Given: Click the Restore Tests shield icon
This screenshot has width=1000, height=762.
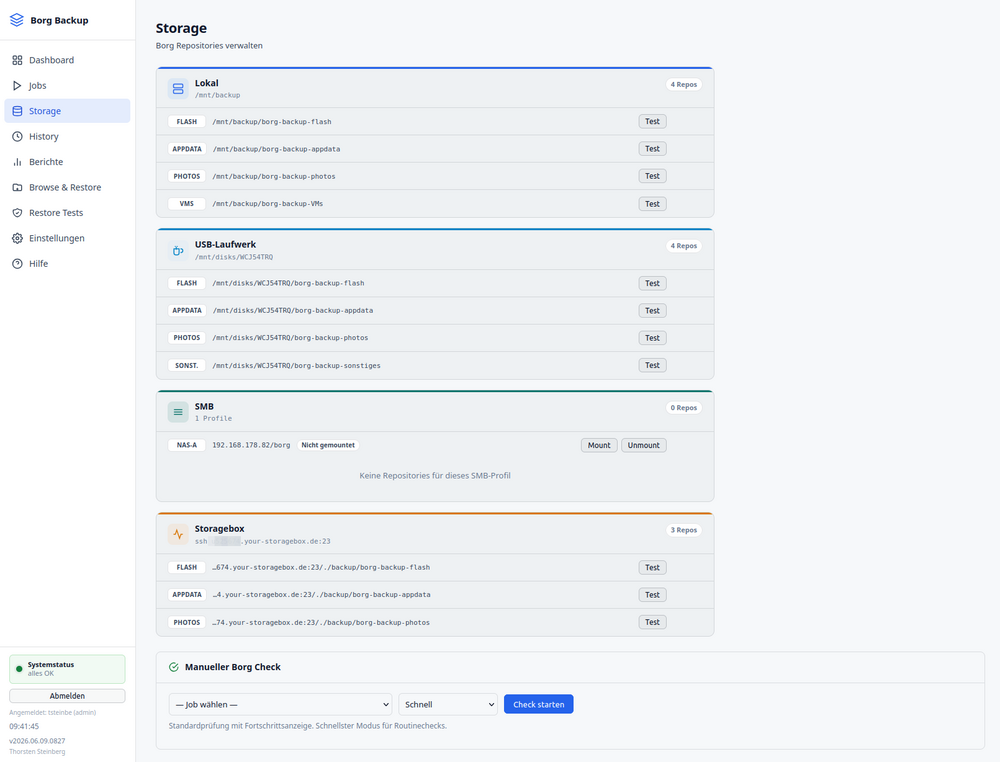Looking at the screenshot, I should coord(17,213).
